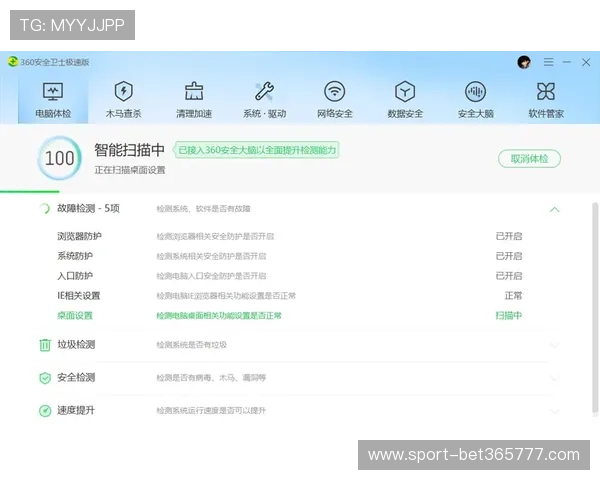Click the 垃圾检测 heading text

tap(76, 344)
